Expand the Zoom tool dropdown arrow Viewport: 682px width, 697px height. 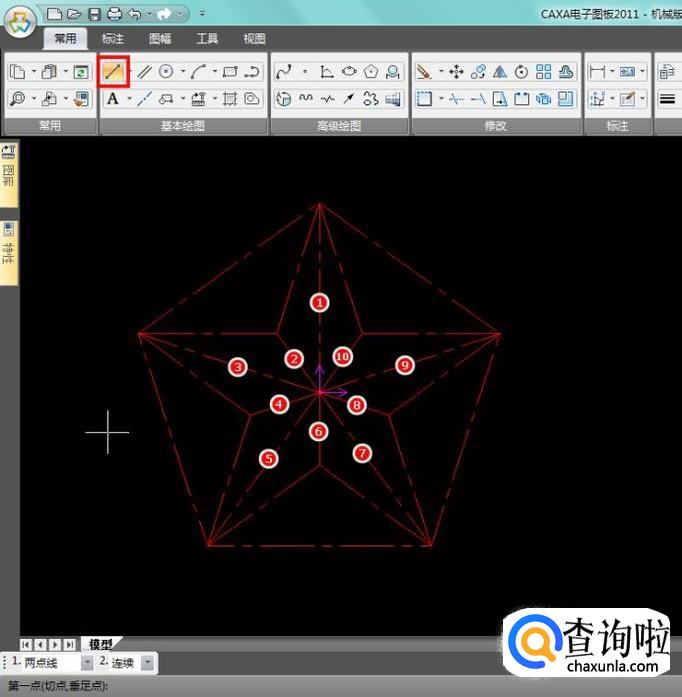click(34, 98)
